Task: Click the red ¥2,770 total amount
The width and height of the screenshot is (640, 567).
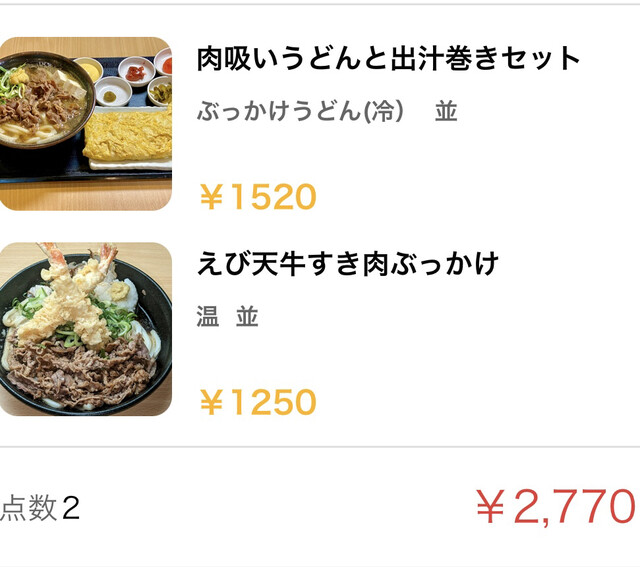Action: [x=555, y=507]
